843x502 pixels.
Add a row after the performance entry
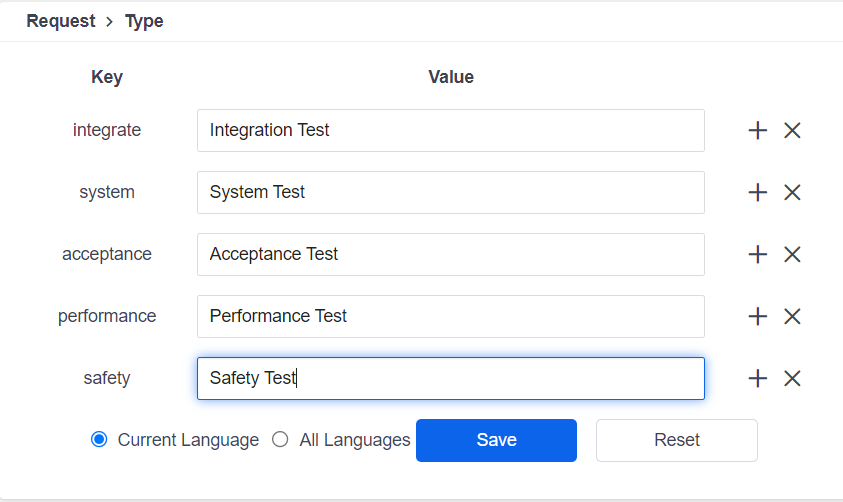(x=757, y=316)
